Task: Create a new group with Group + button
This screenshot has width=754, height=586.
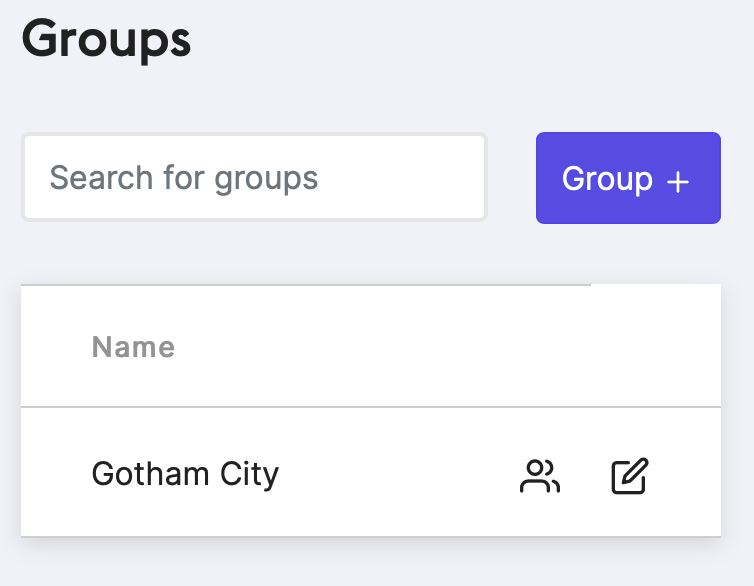Action: click(x=628, y=178)
